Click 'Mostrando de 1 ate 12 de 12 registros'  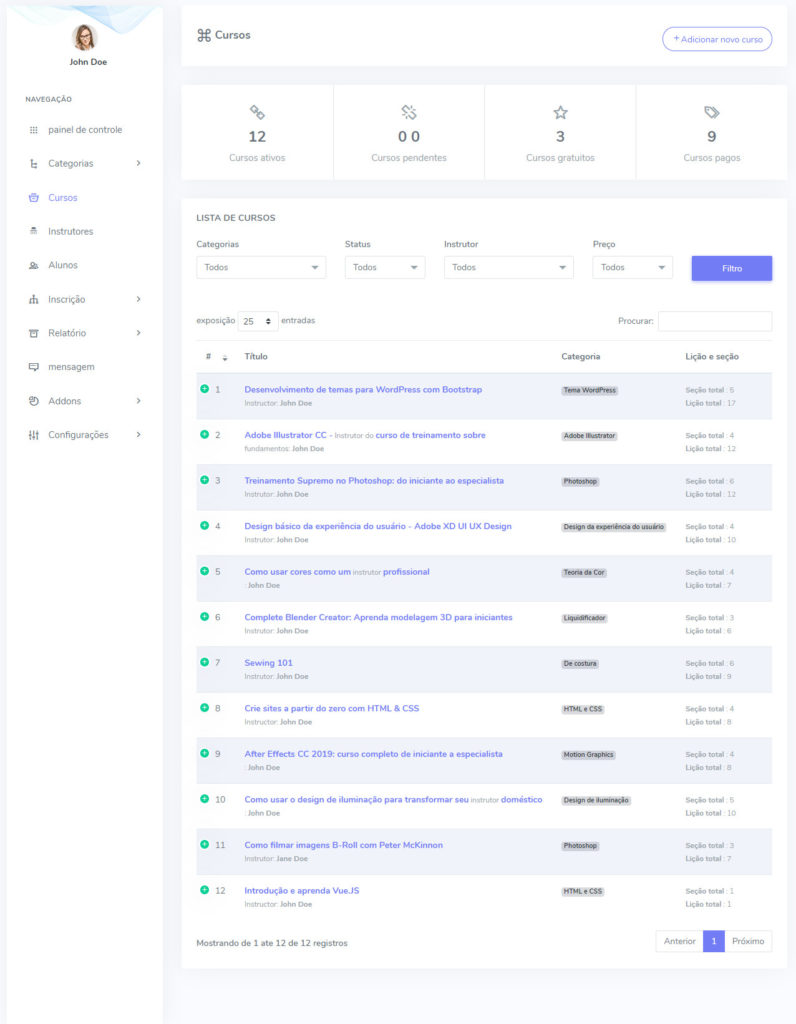tap(272, 943)
